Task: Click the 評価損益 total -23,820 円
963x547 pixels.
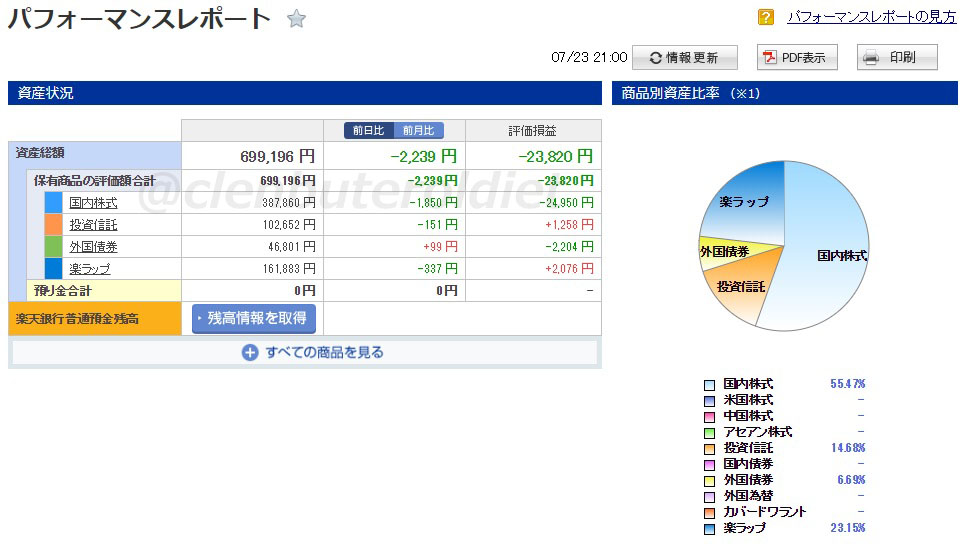Action: pyautogui.click(x=556, y=157)
